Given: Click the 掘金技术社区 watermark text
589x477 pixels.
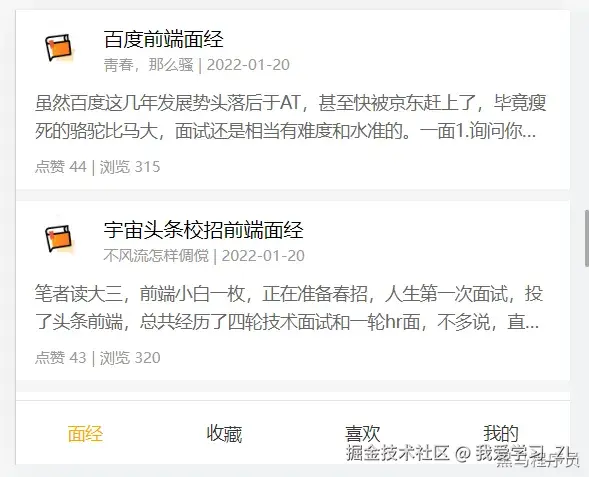Looking at the screenshot, I should (x=397, y=453).
